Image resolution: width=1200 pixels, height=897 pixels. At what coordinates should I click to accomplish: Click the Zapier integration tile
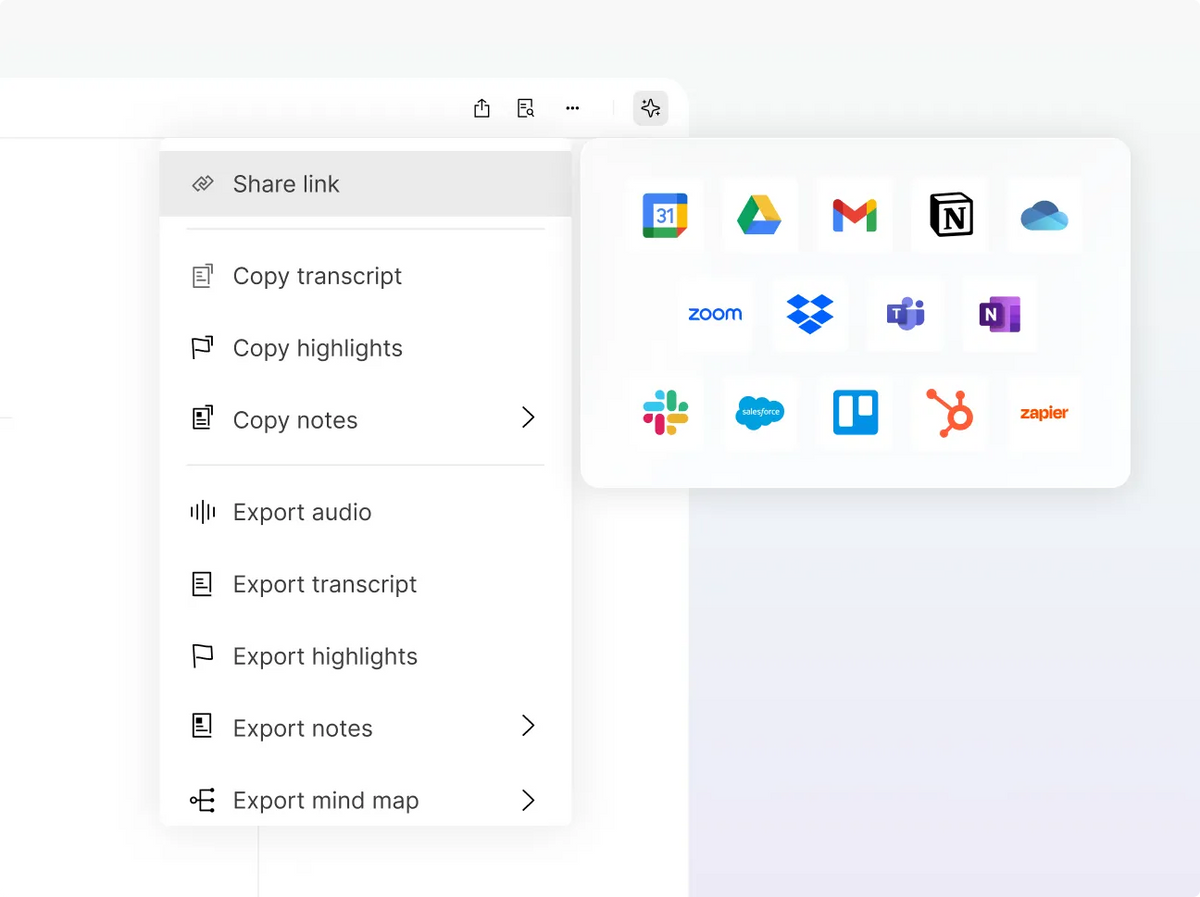point(1044,412)
